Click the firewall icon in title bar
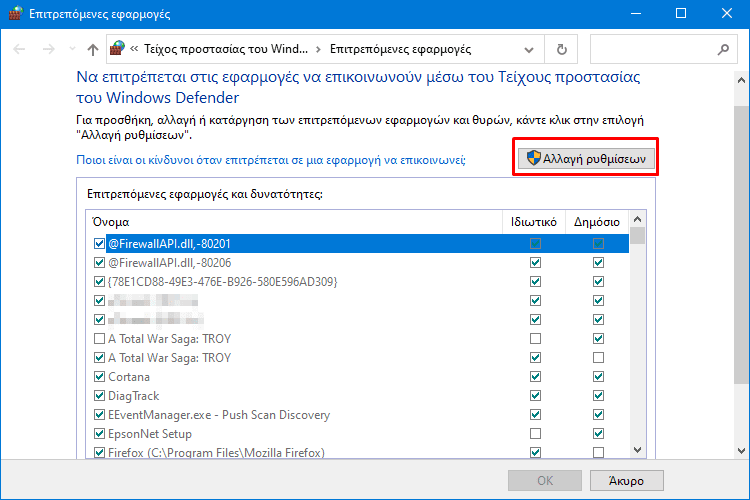This screenshot has width=750, height=500. [16, 13]
